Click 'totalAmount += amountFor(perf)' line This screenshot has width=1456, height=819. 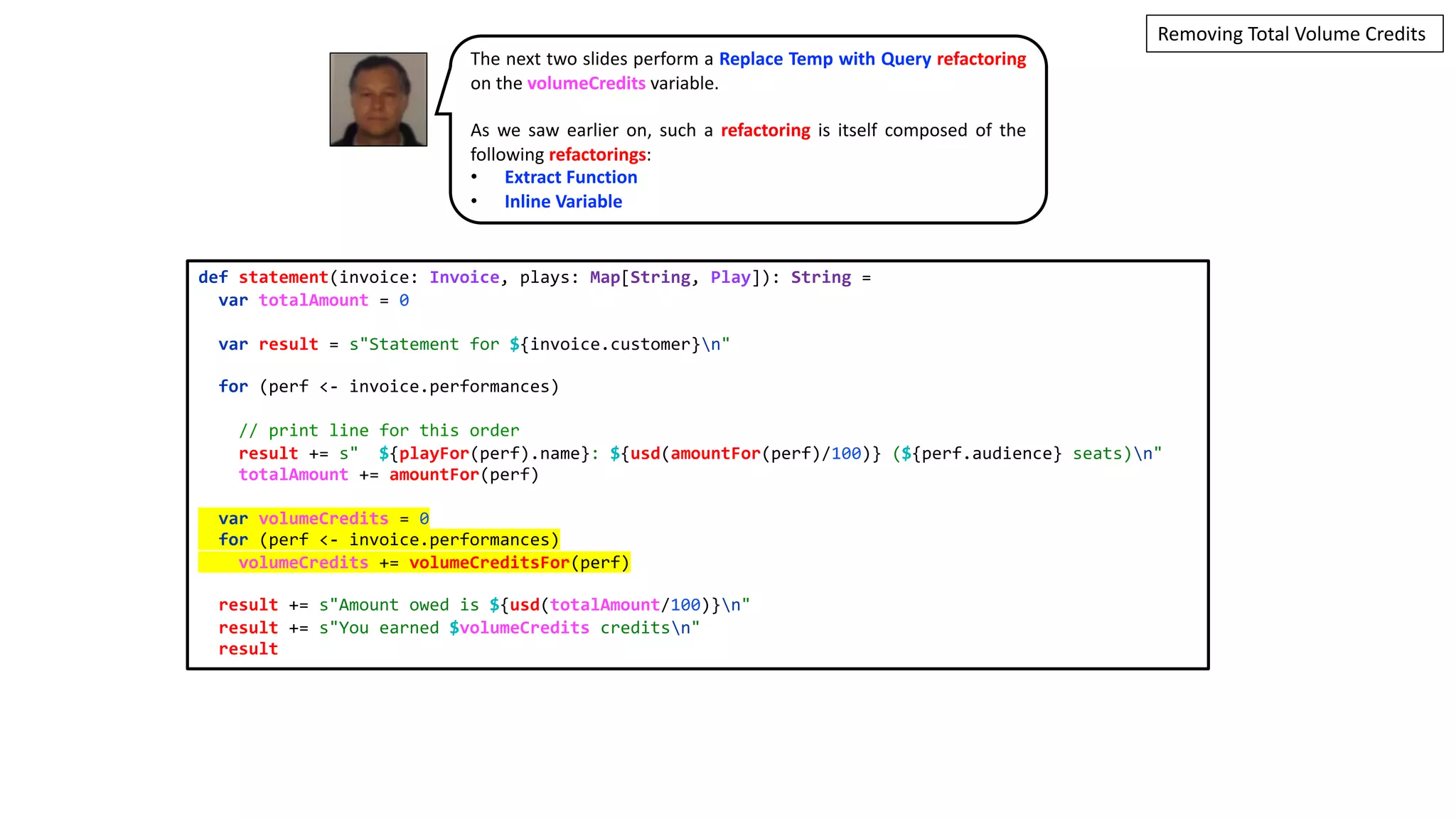tap(388, 475)
